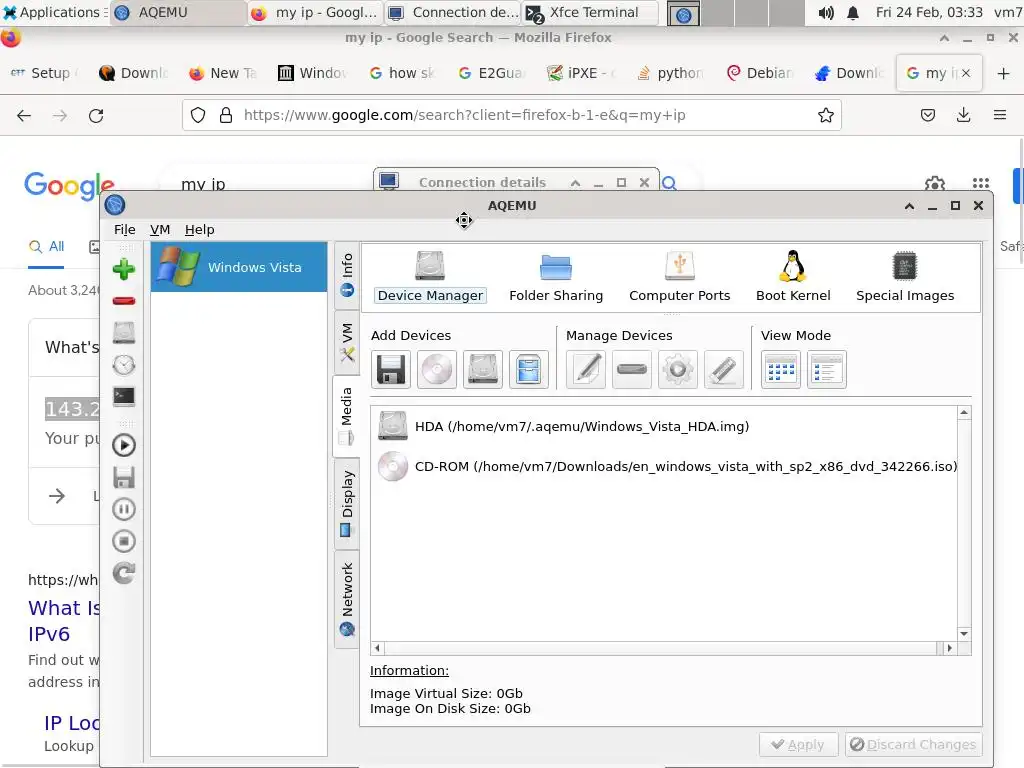Viewport: 1024px width, 768px height.
Task: Switch to the Network vertical tab
Action: coord(347,599)
